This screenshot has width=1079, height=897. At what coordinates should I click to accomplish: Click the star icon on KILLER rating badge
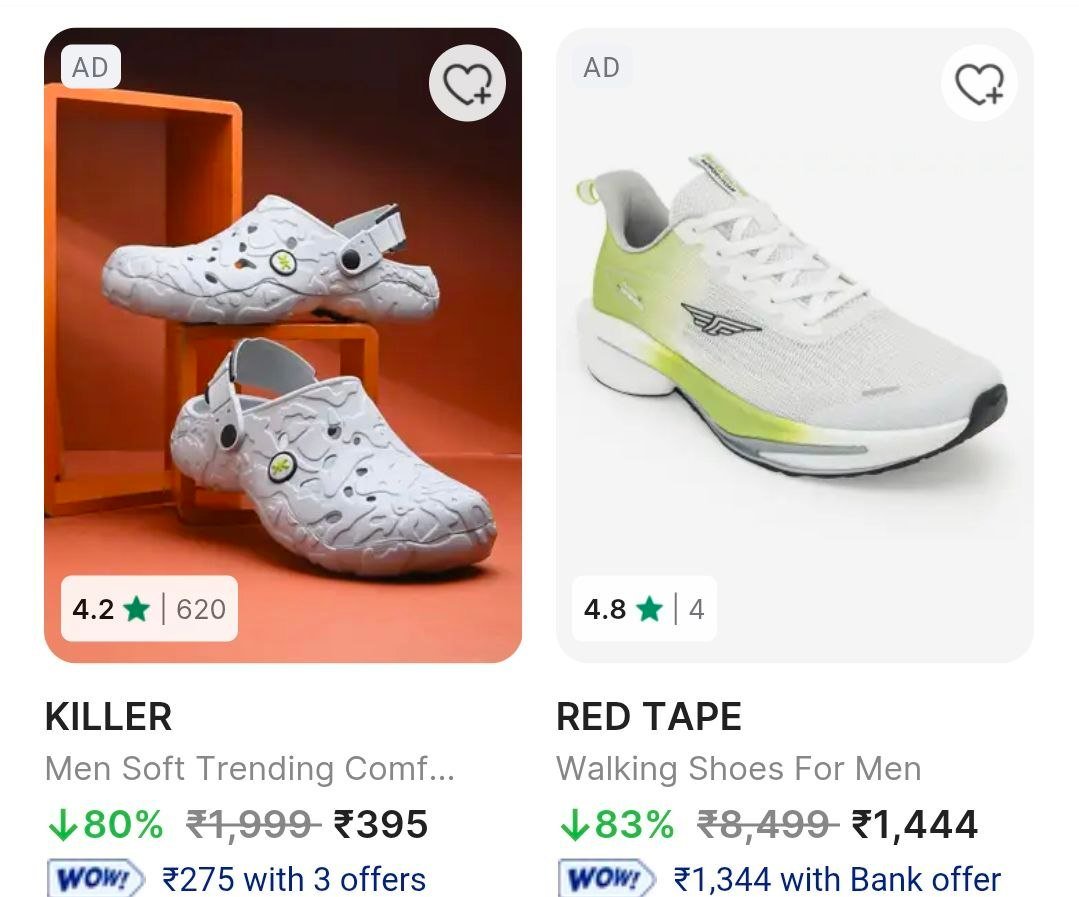tap(135, 610)
